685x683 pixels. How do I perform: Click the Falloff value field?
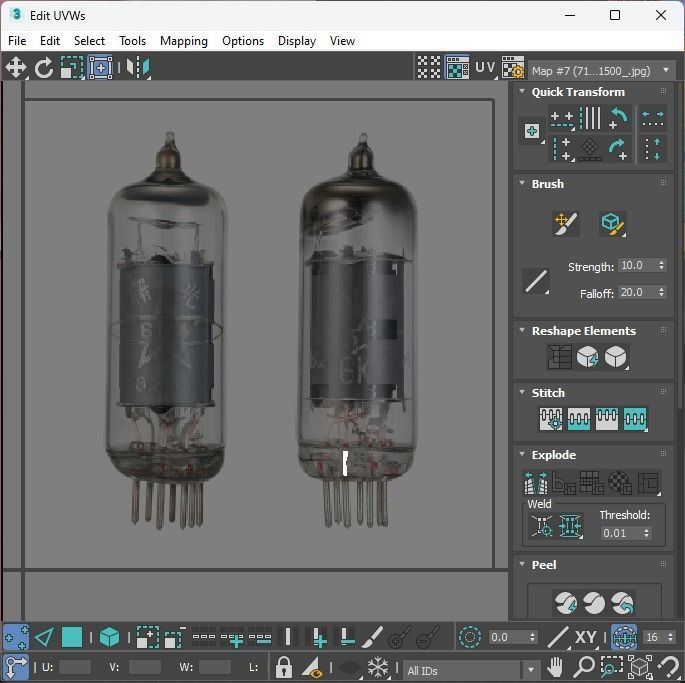tap(636, 292)
